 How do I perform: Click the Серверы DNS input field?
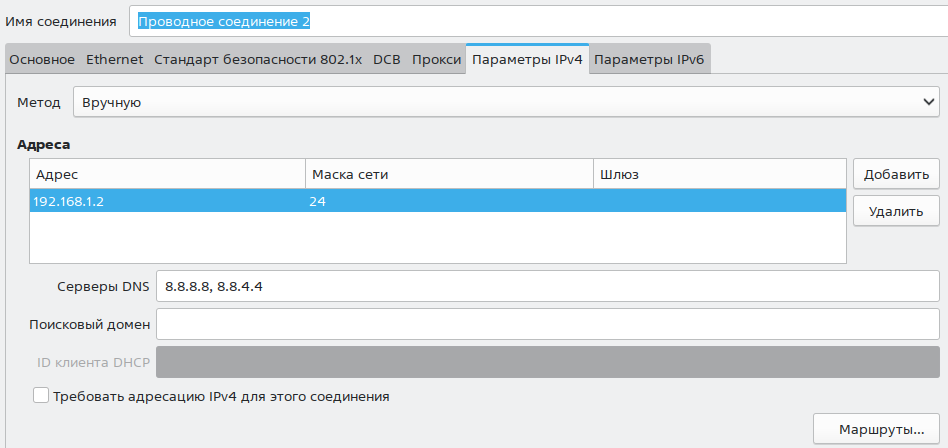click(x=547, y=286)
